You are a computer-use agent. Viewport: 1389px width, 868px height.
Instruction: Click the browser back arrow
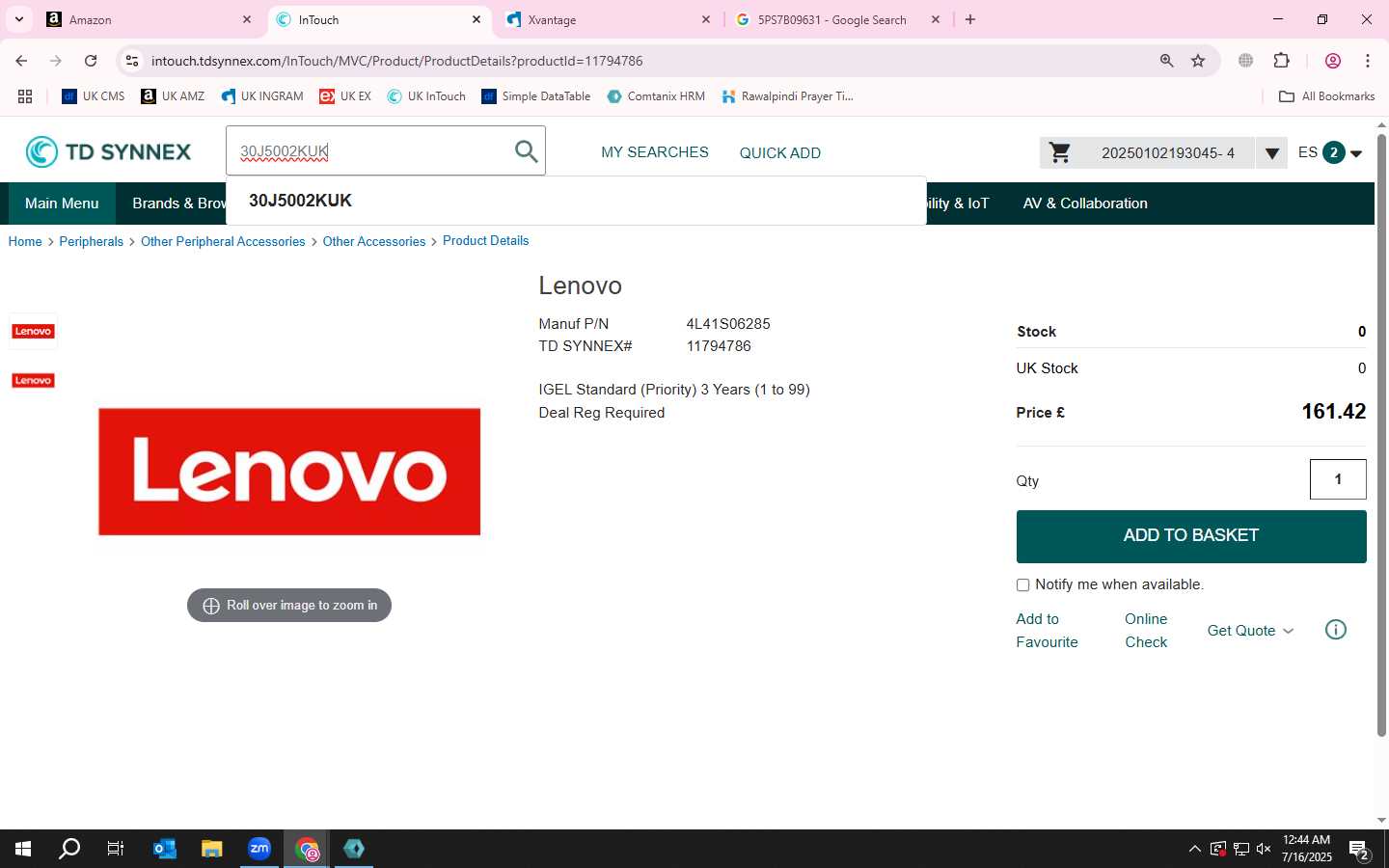21,61
